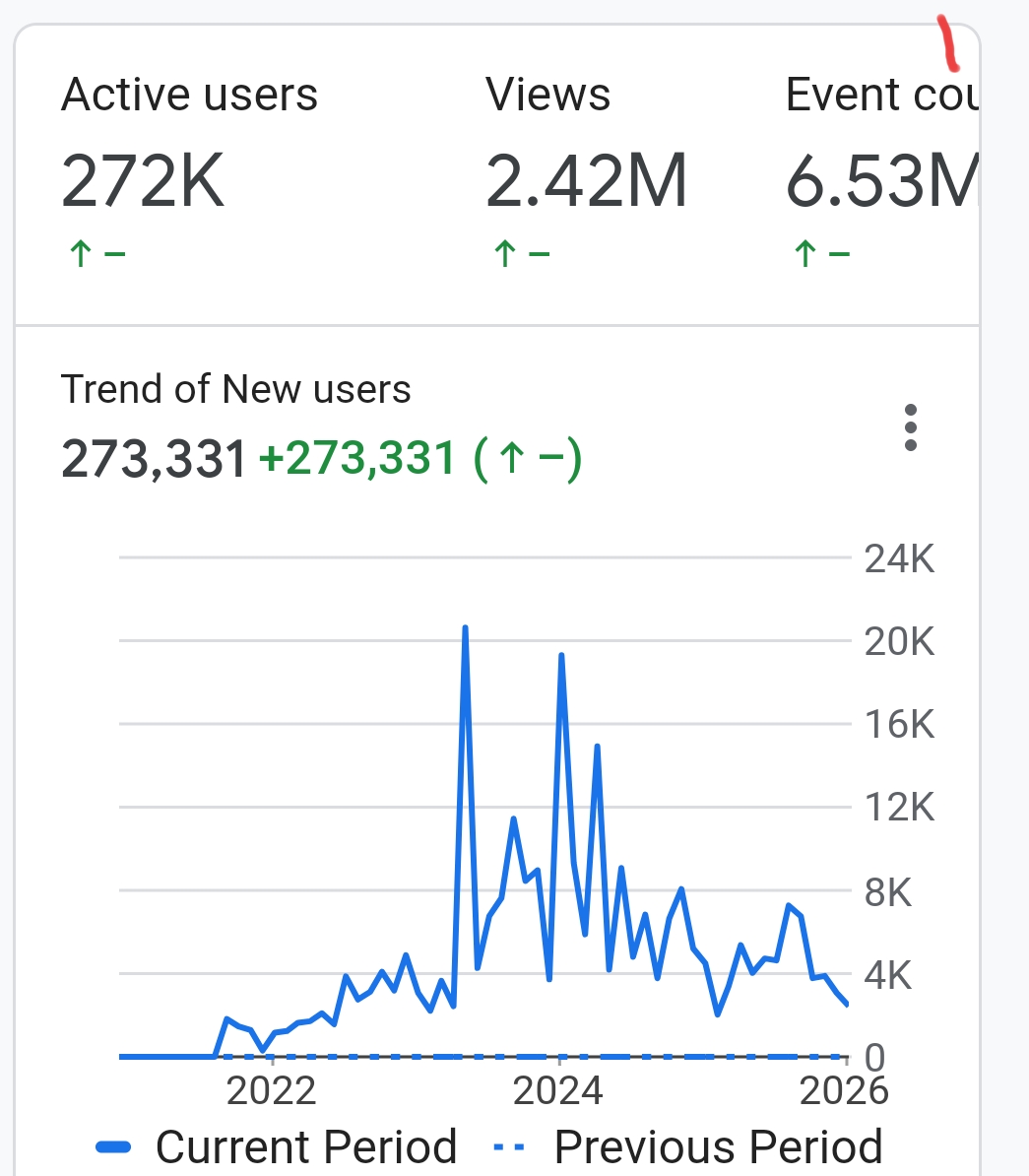Viewport: 1029px width, 1176px height.
Task: Open the three-dot chart options menu
Action: [x=911, y=427]
